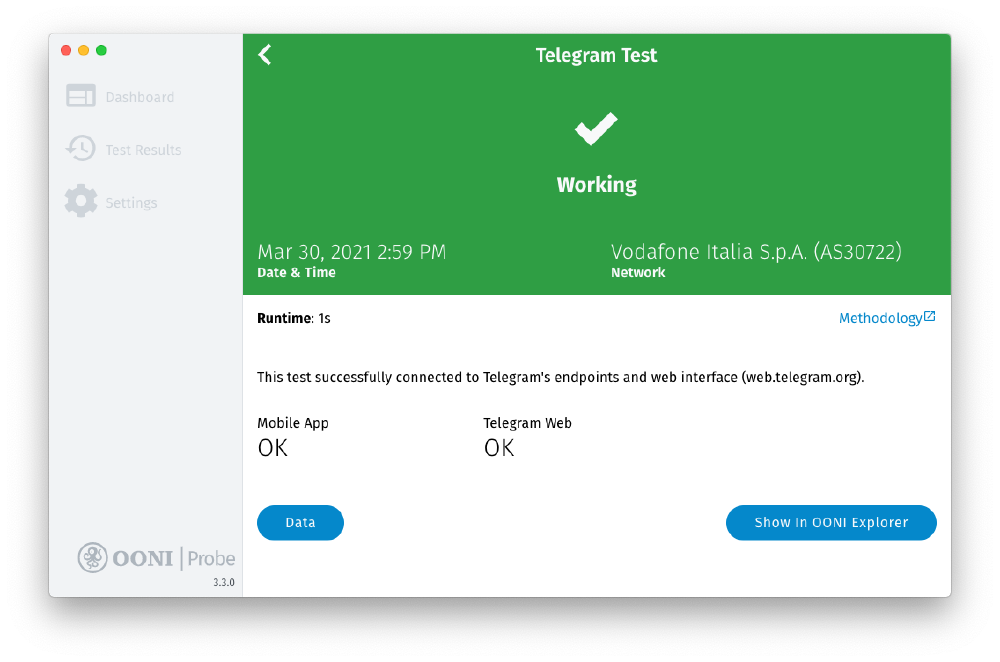
Task: Click the Telegram Web OK result
Action: click(499, 448)
